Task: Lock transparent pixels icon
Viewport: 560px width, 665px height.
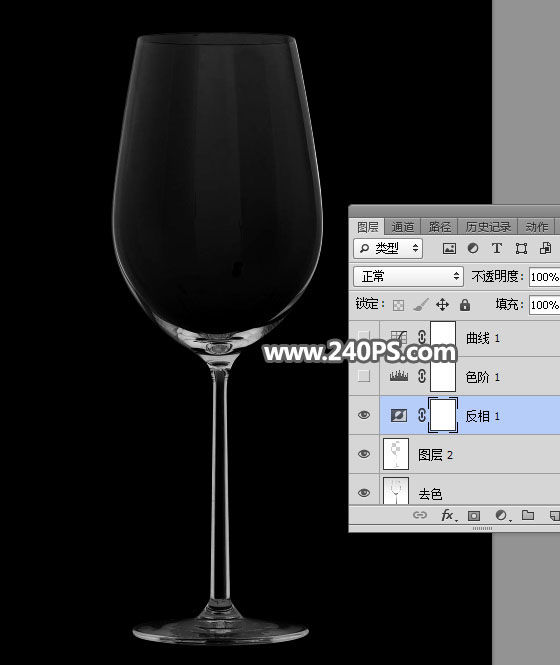Action: pos(398,305)
